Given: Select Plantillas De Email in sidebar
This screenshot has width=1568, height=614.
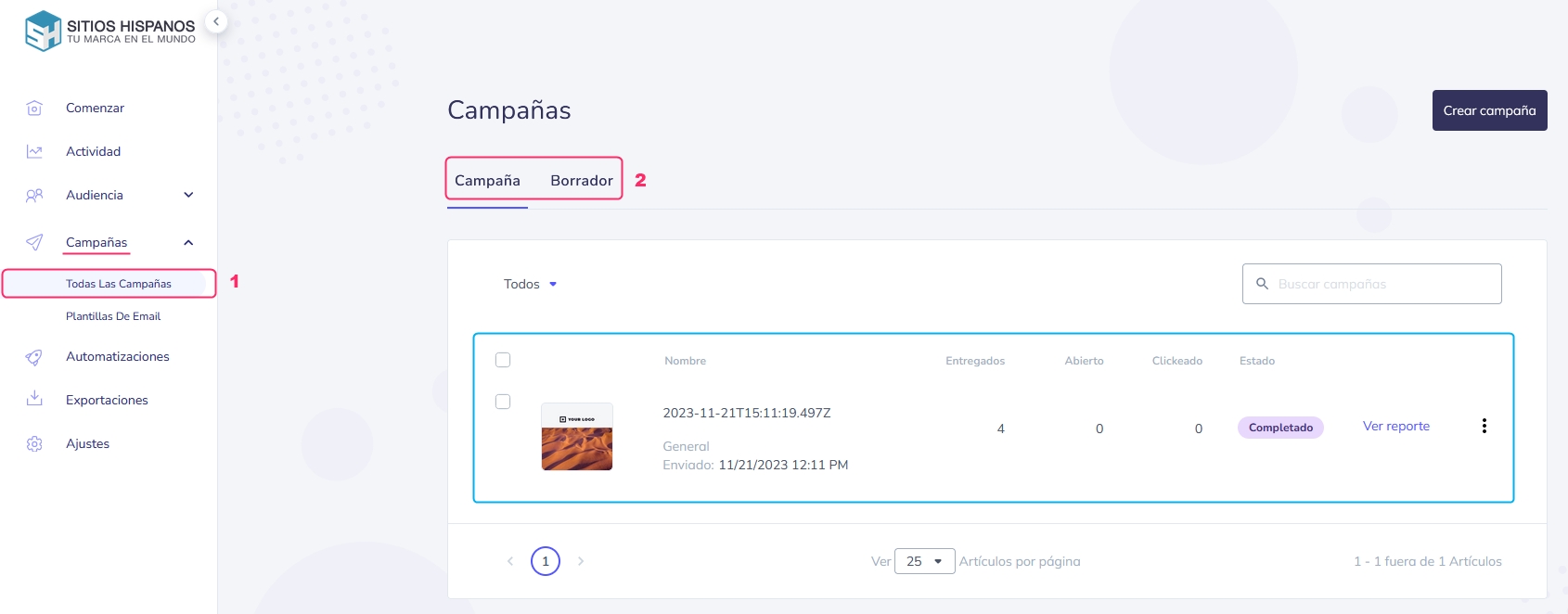Looking at the screenshot, I should pyautogui.click(x=113, y=316).
